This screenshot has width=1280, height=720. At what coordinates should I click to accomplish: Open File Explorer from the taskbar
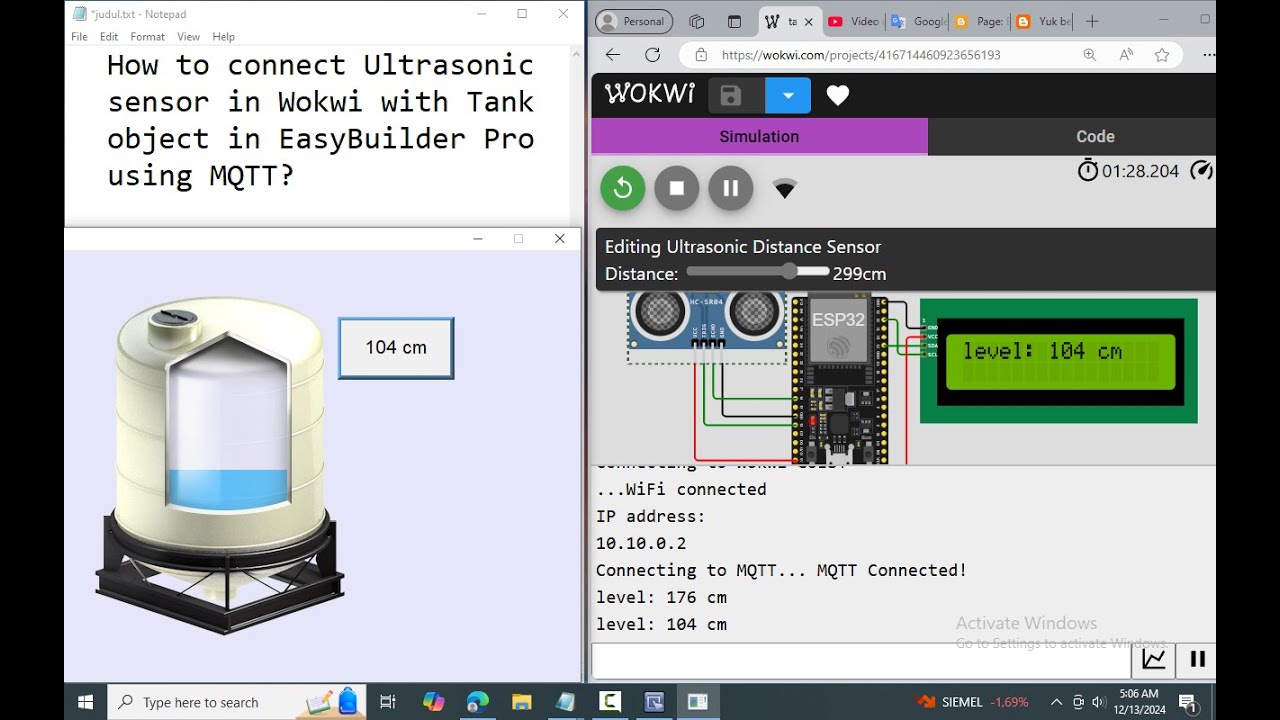[522, 702]
